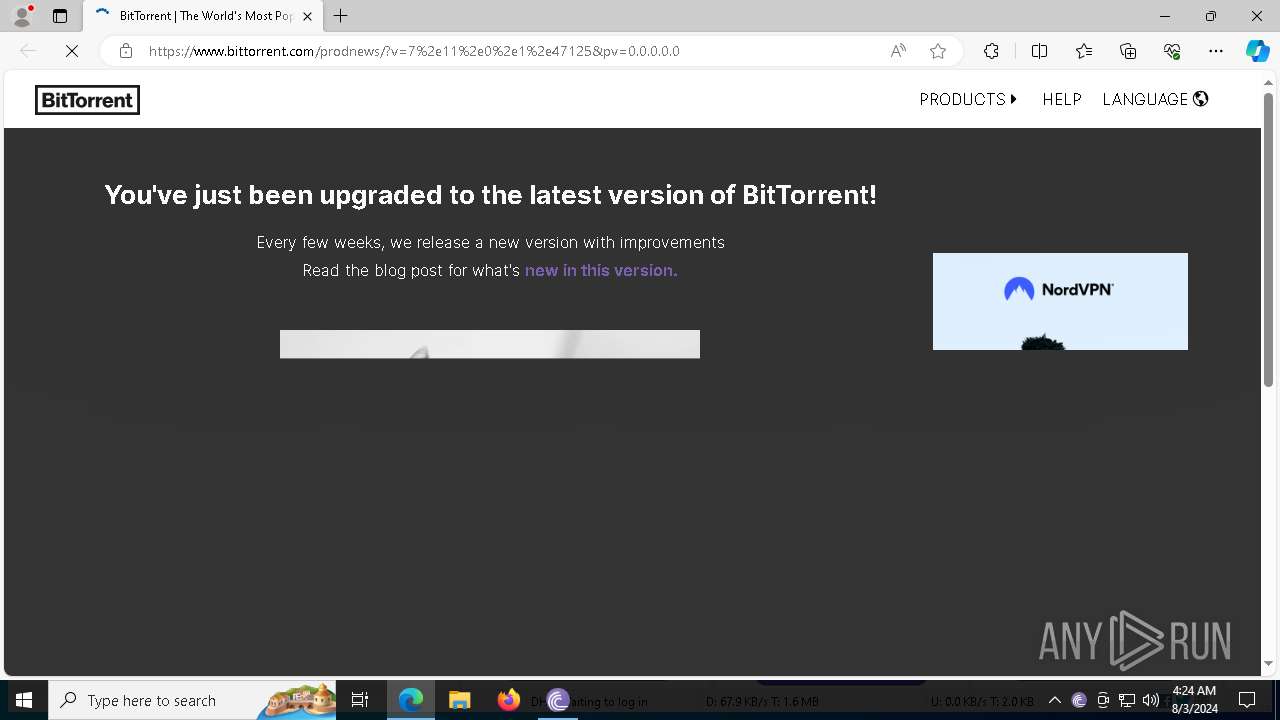
Task: Open the clock and calendar
Action: pyautogui.click(x=1194, y=700)
